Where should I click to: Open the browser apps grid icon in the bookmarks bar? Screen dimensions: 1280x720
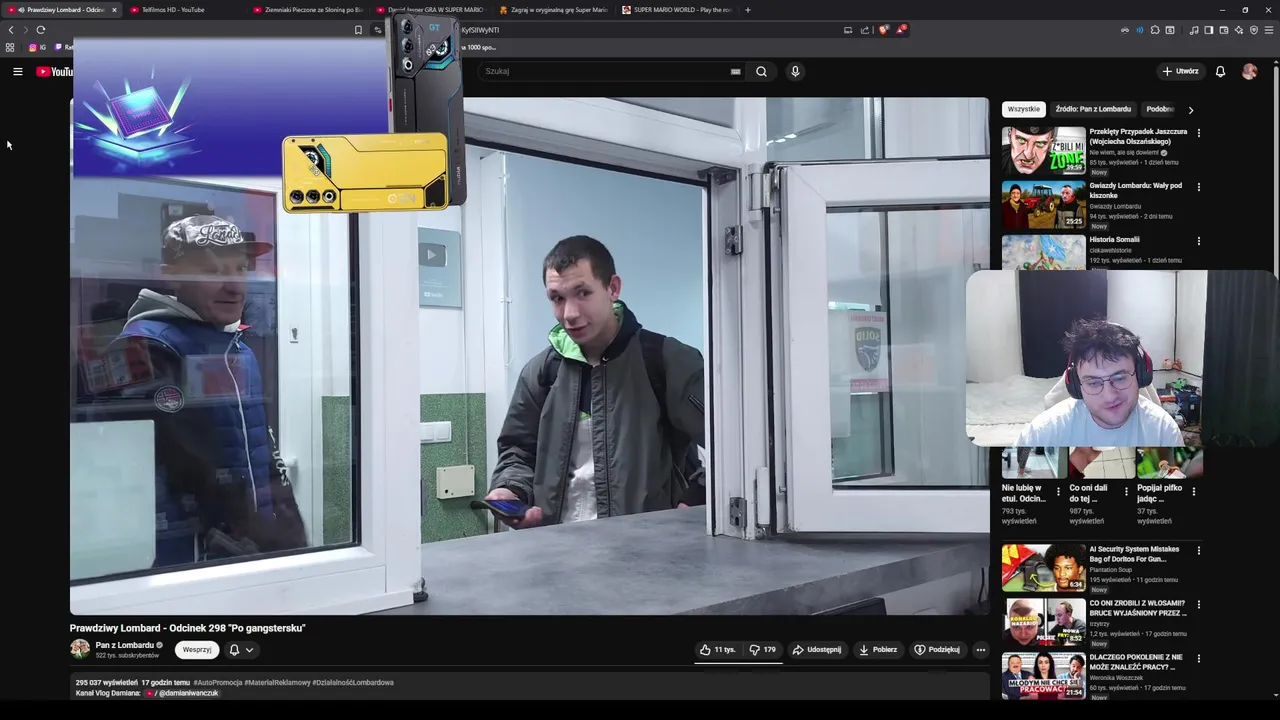(10, 47)
